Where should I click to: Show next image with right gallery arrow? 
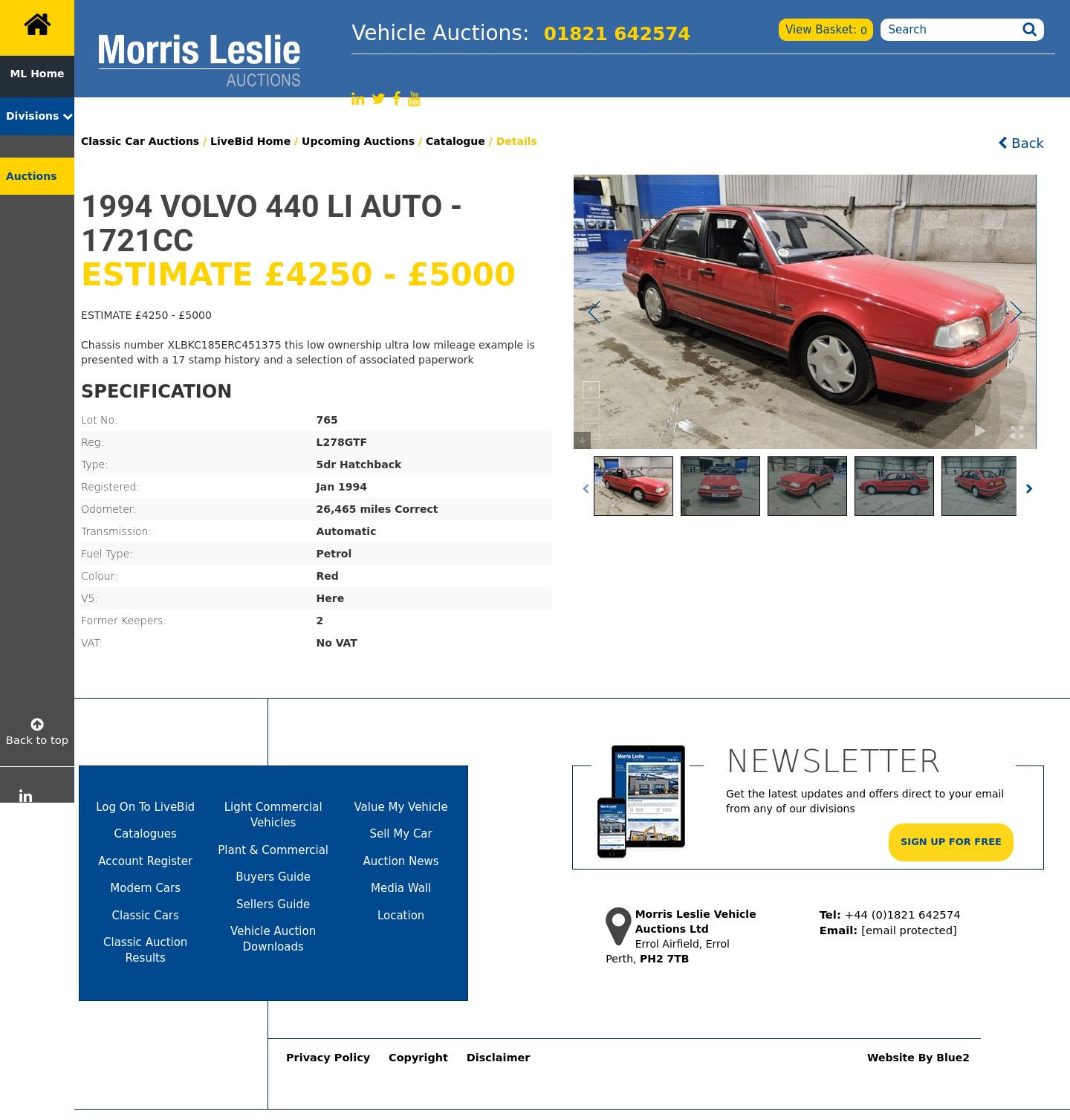point(1016,312)
